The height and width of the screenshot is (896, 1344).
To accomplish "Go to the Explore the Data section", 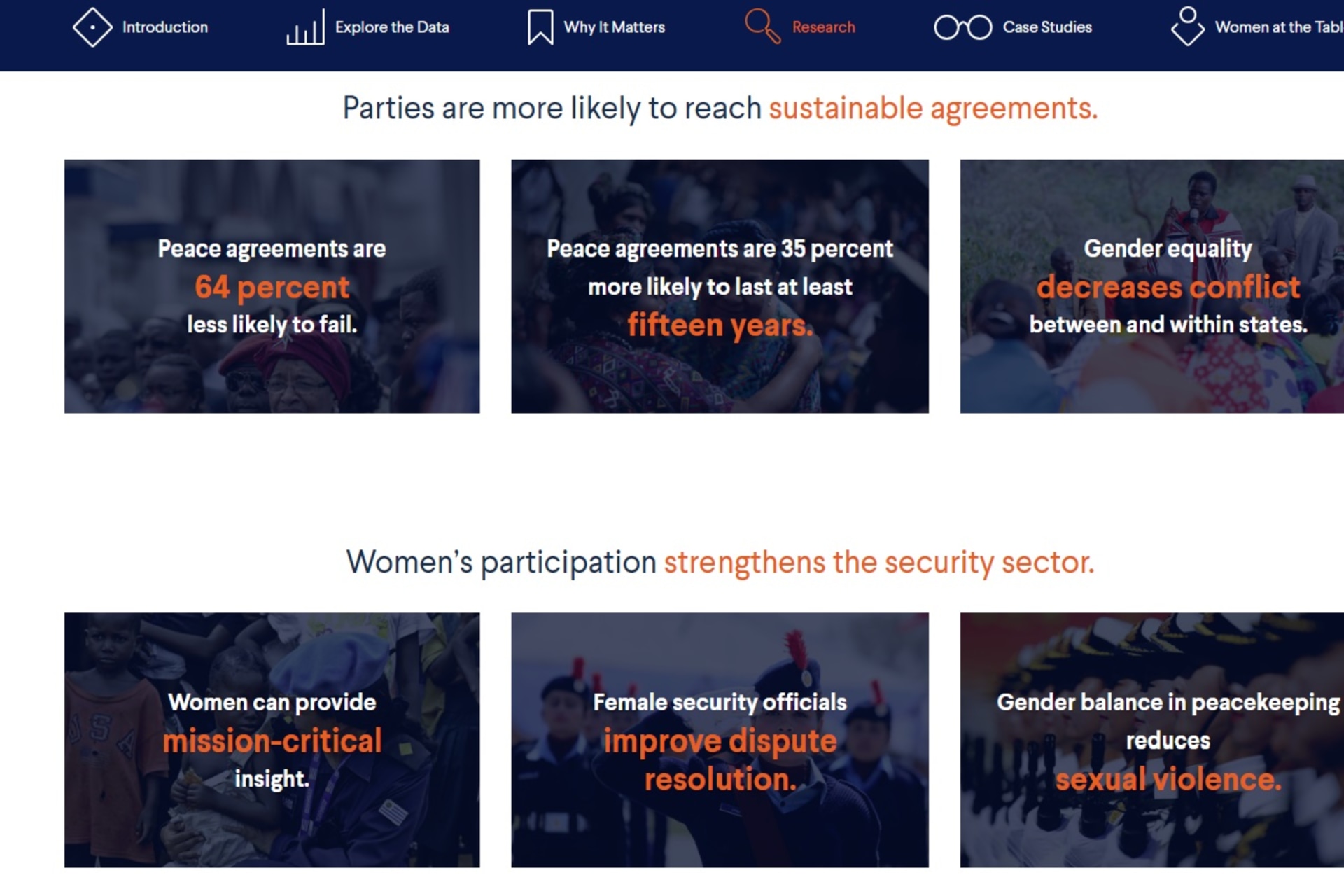I will click(392, 27).
